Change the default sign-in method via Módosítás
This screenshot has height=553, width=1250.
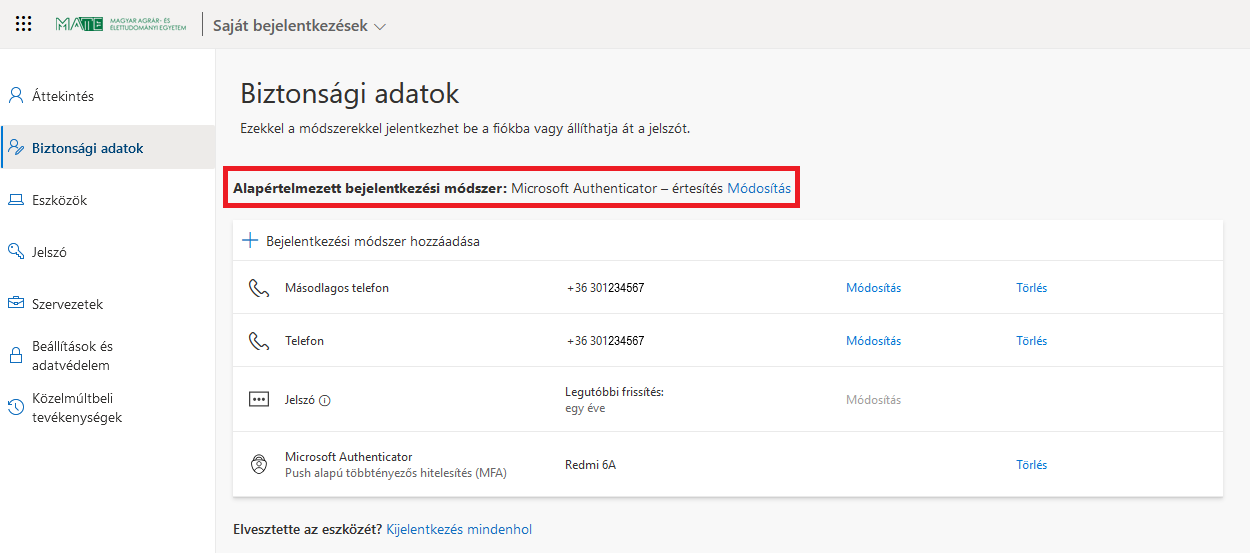pyautogui.click(x=758, y=188)
